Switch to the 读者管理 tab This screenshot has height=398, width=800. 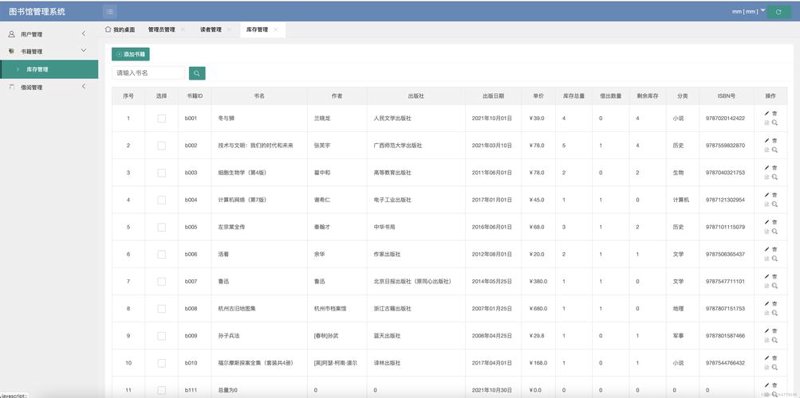click(211, 30)
